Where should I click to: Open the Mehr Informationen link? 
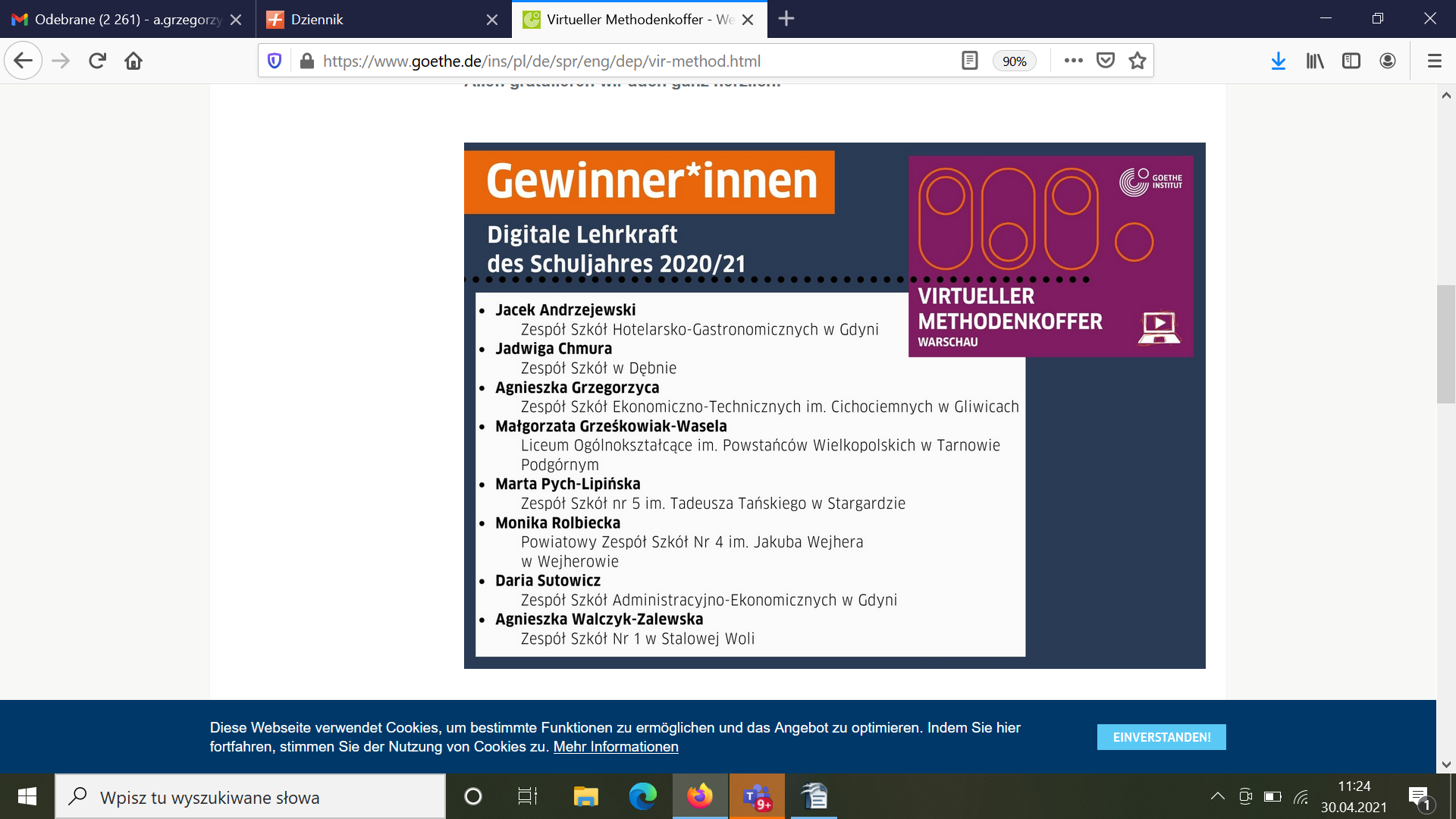click(616, 747)
